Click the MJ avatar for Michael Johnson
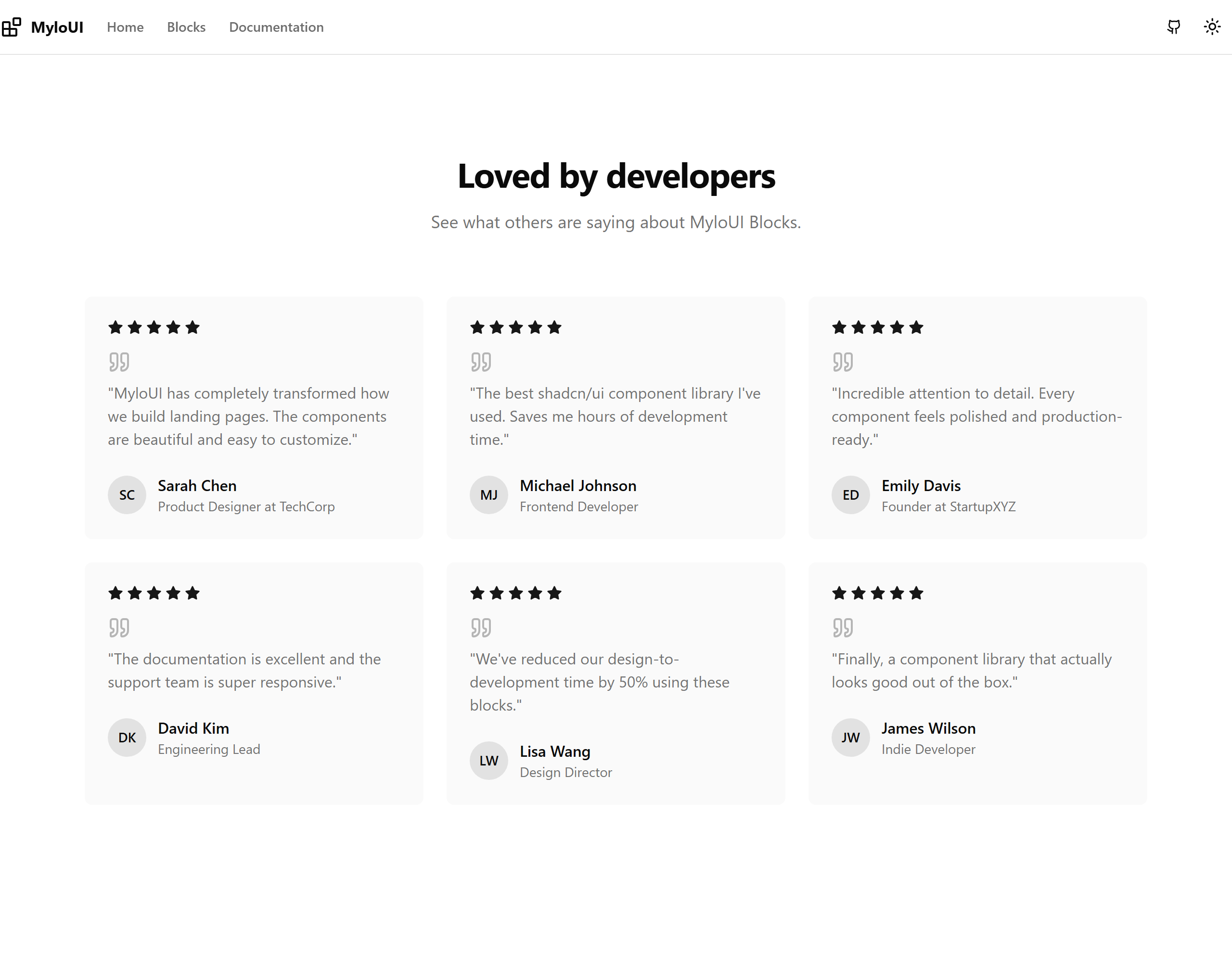 (x=489, y=495)
